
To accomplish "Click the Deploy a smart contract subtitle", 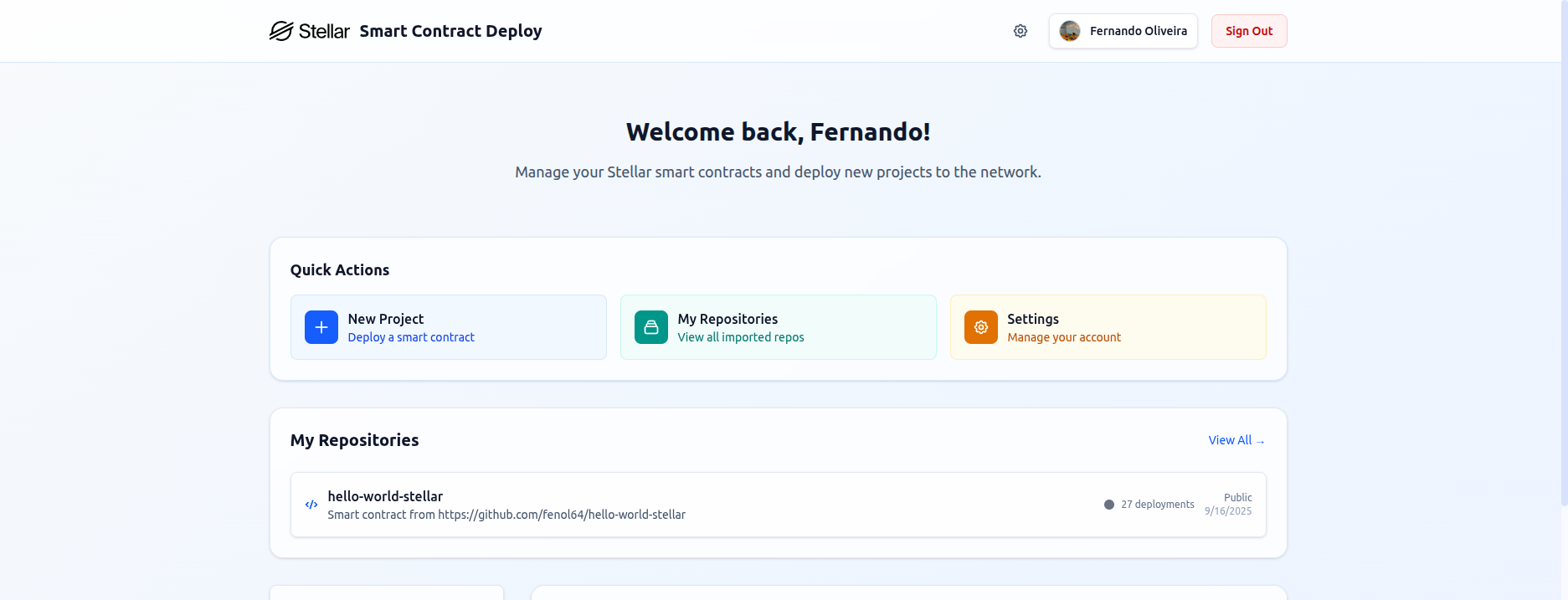I will [x=410, y=337].
